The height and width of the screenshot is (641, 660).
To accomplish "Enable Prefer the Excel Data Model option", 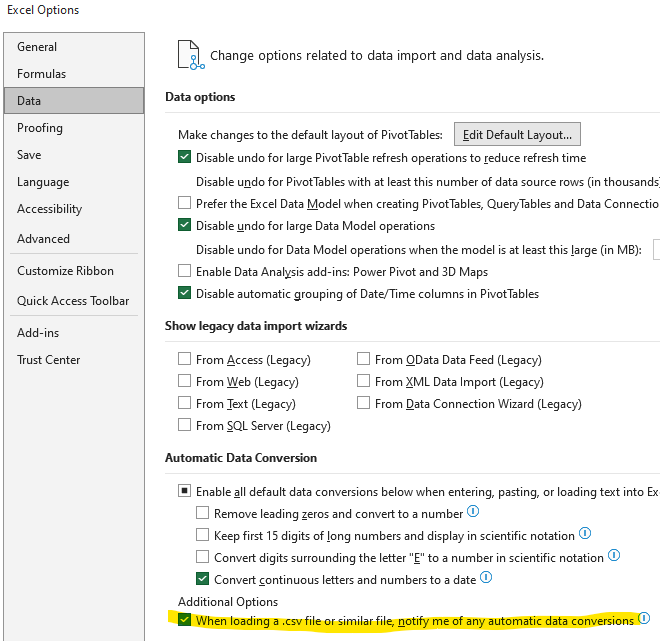I will click(184, 203).
